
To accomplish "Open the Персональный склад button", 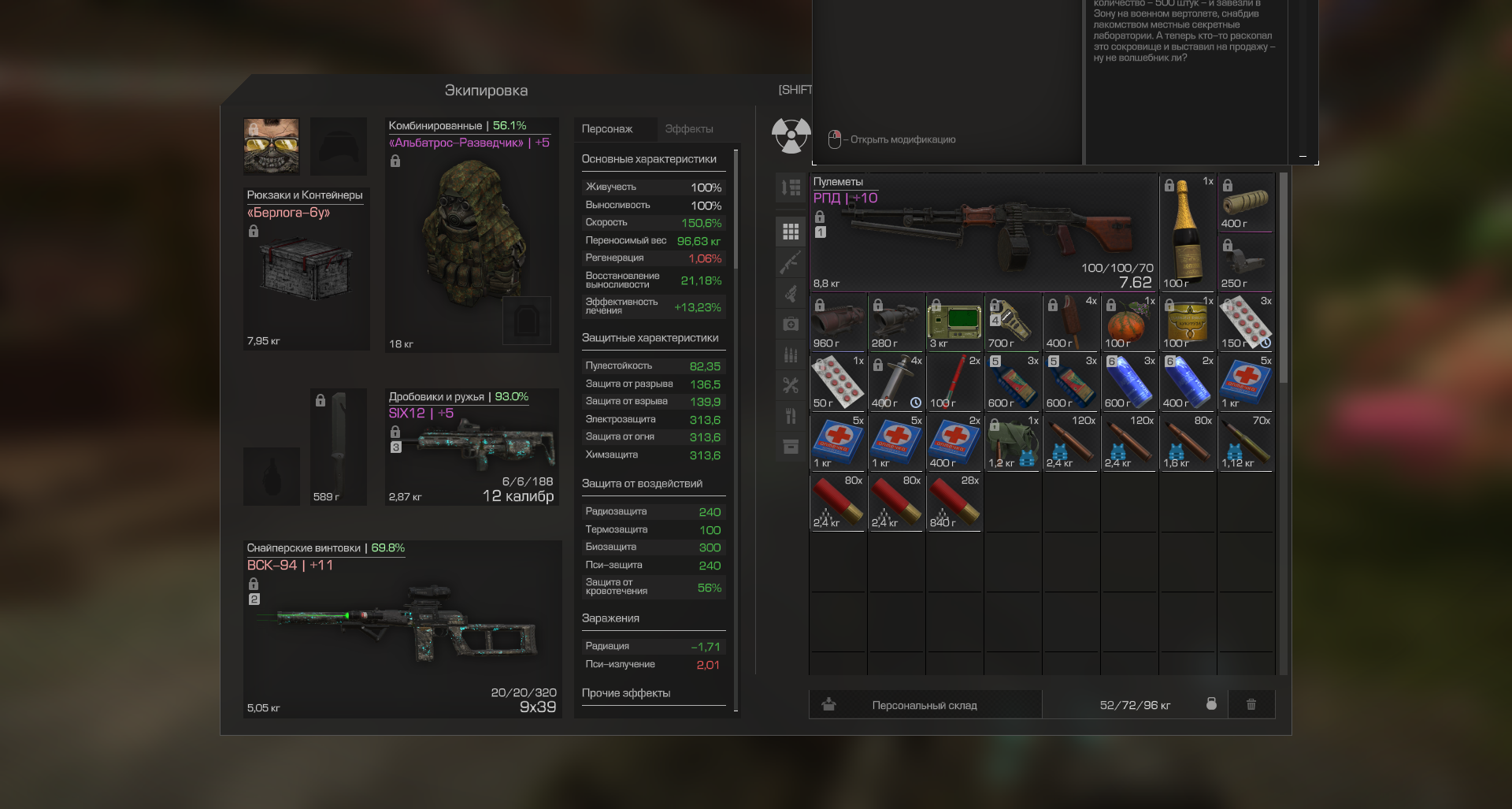I will [925, 704].
